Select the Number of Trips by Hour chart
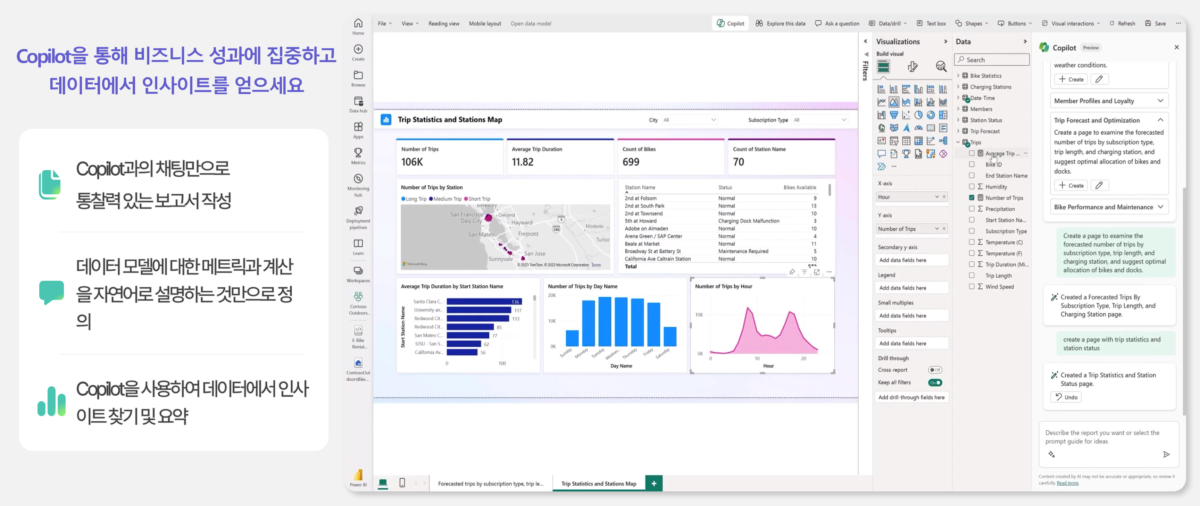 (x=762, y=325)
